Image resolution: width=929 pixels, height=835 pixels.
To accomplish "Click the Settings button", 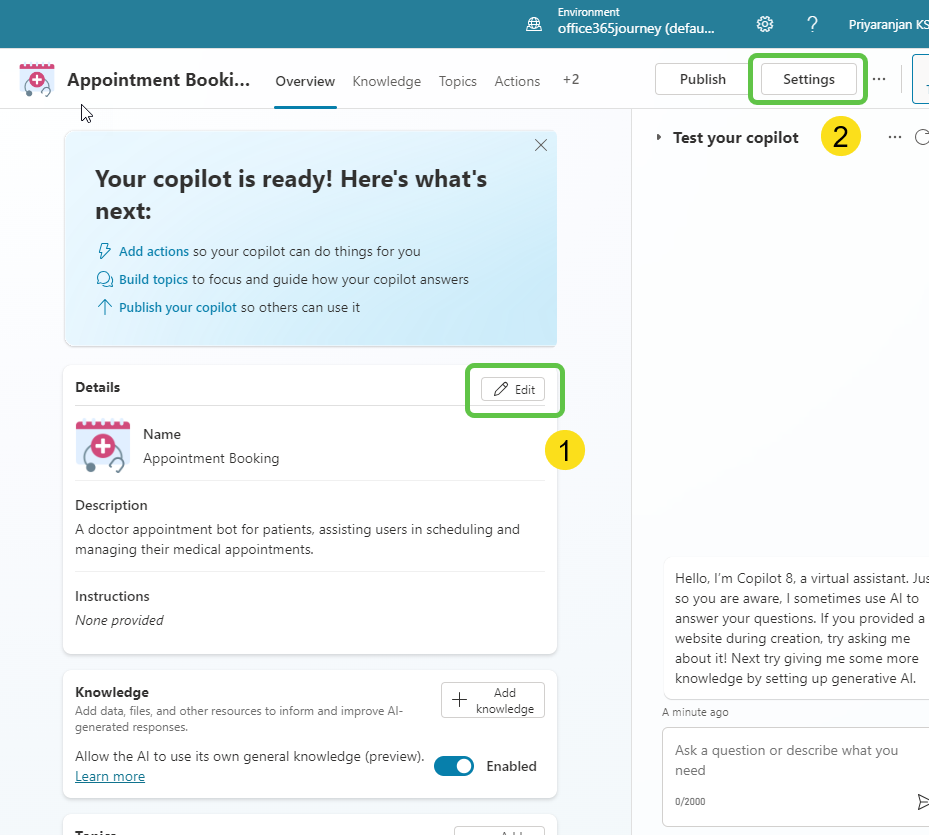I will click(x=808, y=79).
